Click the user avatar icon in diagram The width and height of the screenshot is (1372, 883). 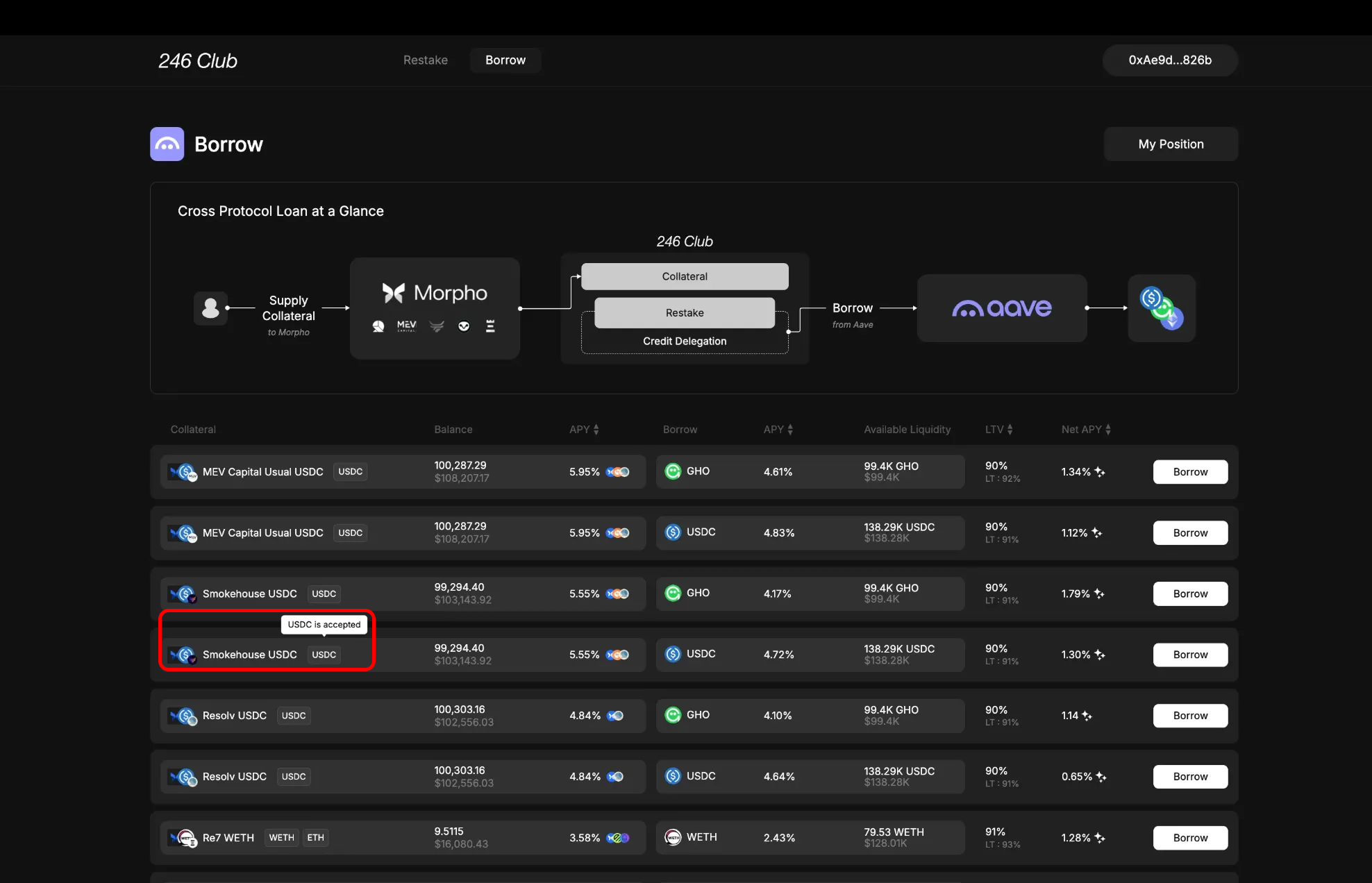pos(210,308)
